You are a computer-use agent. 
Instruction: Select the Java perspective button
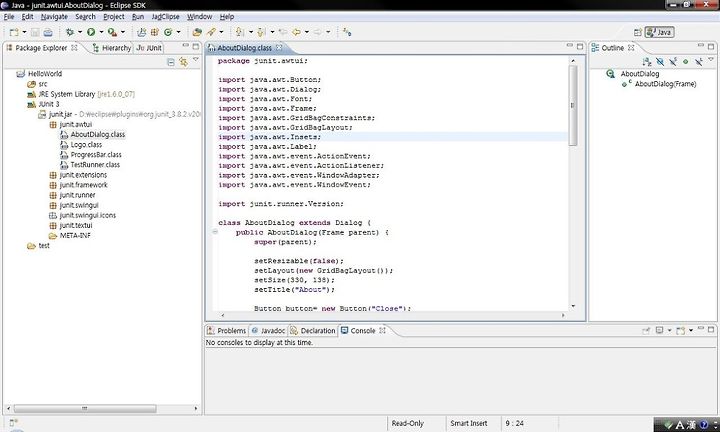pos(659,32)
